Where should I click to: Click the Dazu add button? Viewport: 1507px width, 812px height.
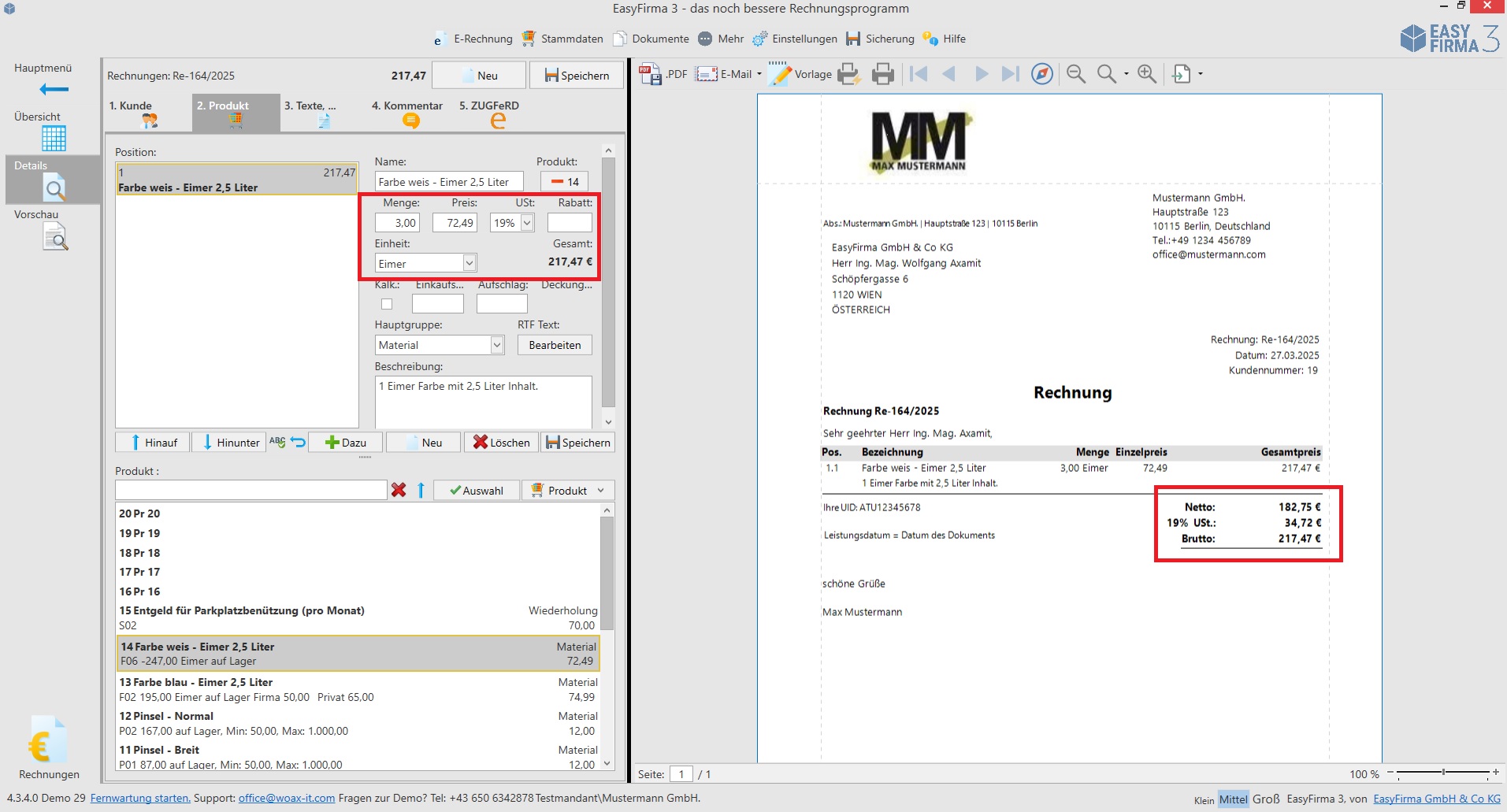346,443
